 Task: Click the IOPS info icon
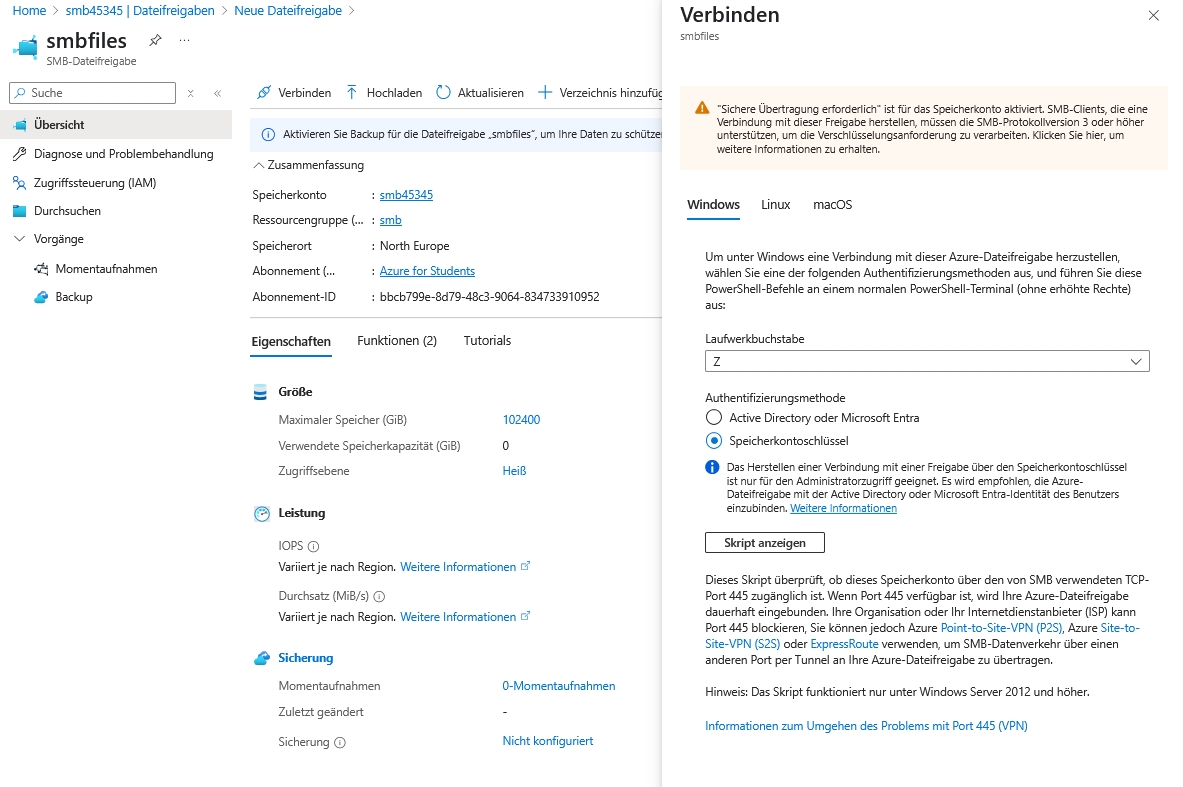click(x=313, y=547)
